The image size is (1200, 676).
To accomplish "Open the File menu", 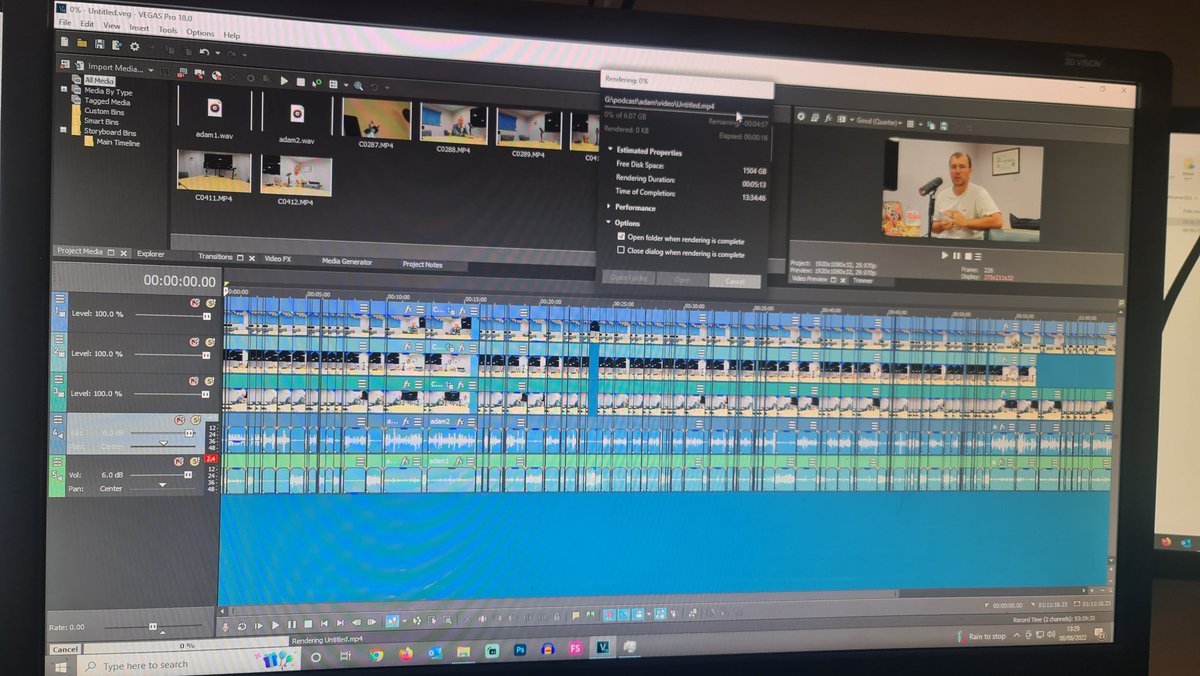I will pyautogui.click(x=66, y=22).
